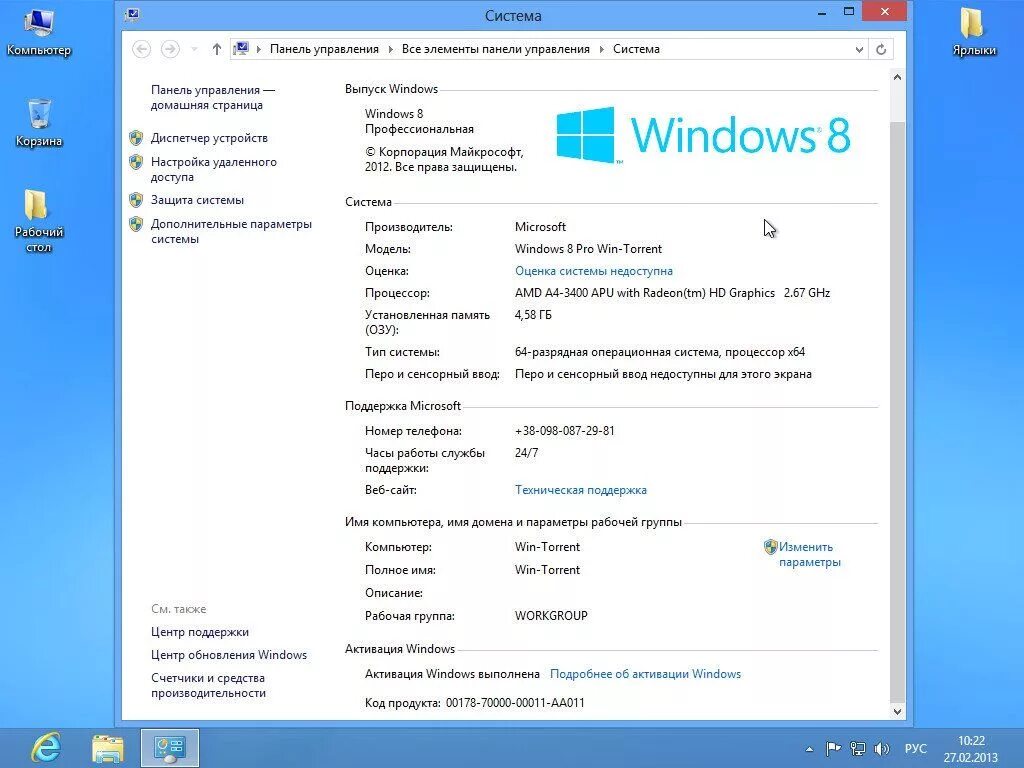The image size is (1024, 768).
Task: Expand chevron before Система breadcrumb
Action: click(601, 50)
